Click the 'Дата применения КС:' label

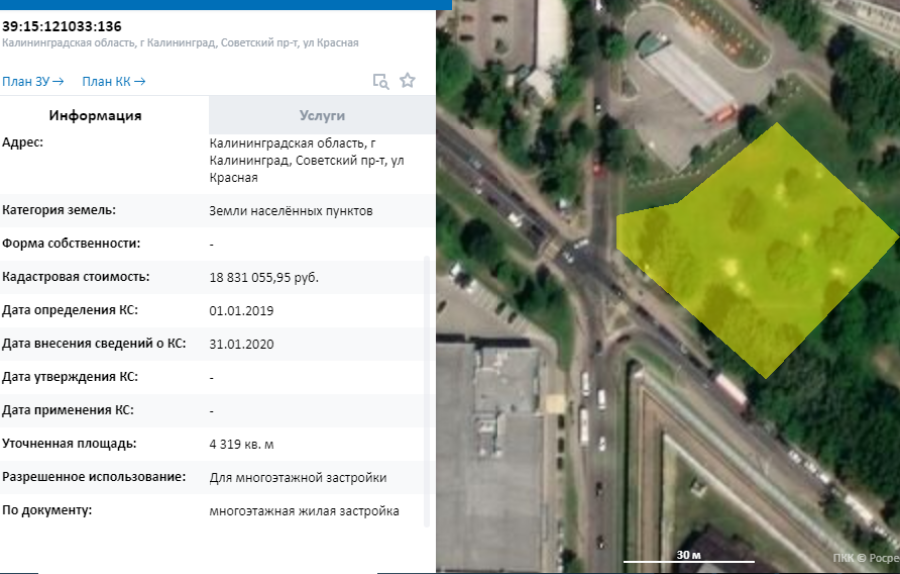67,410
